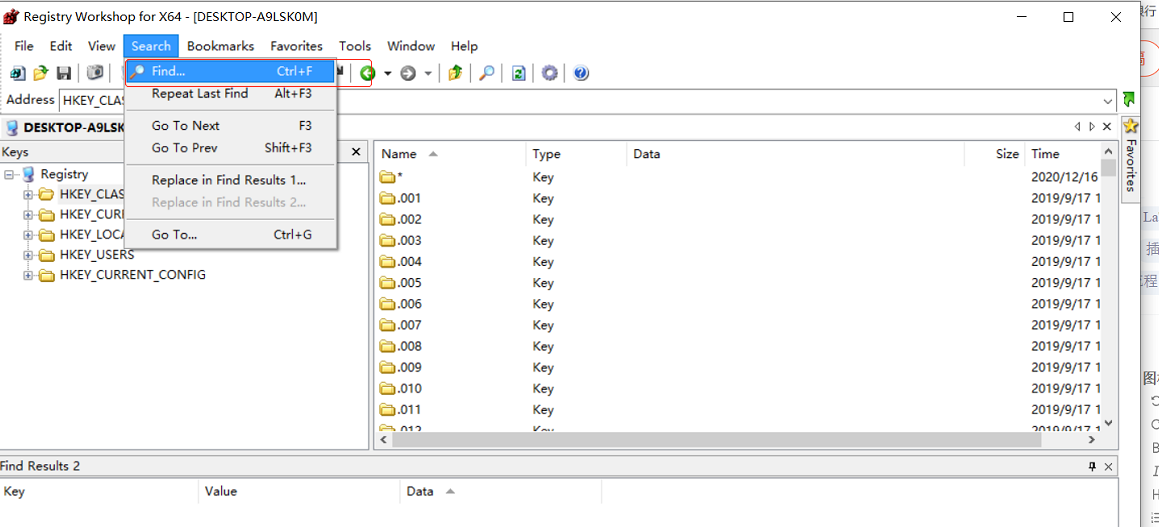1159x527 pixels.
Task: Open the File menu
Action: pyautogui.click(x=24, y=46)
